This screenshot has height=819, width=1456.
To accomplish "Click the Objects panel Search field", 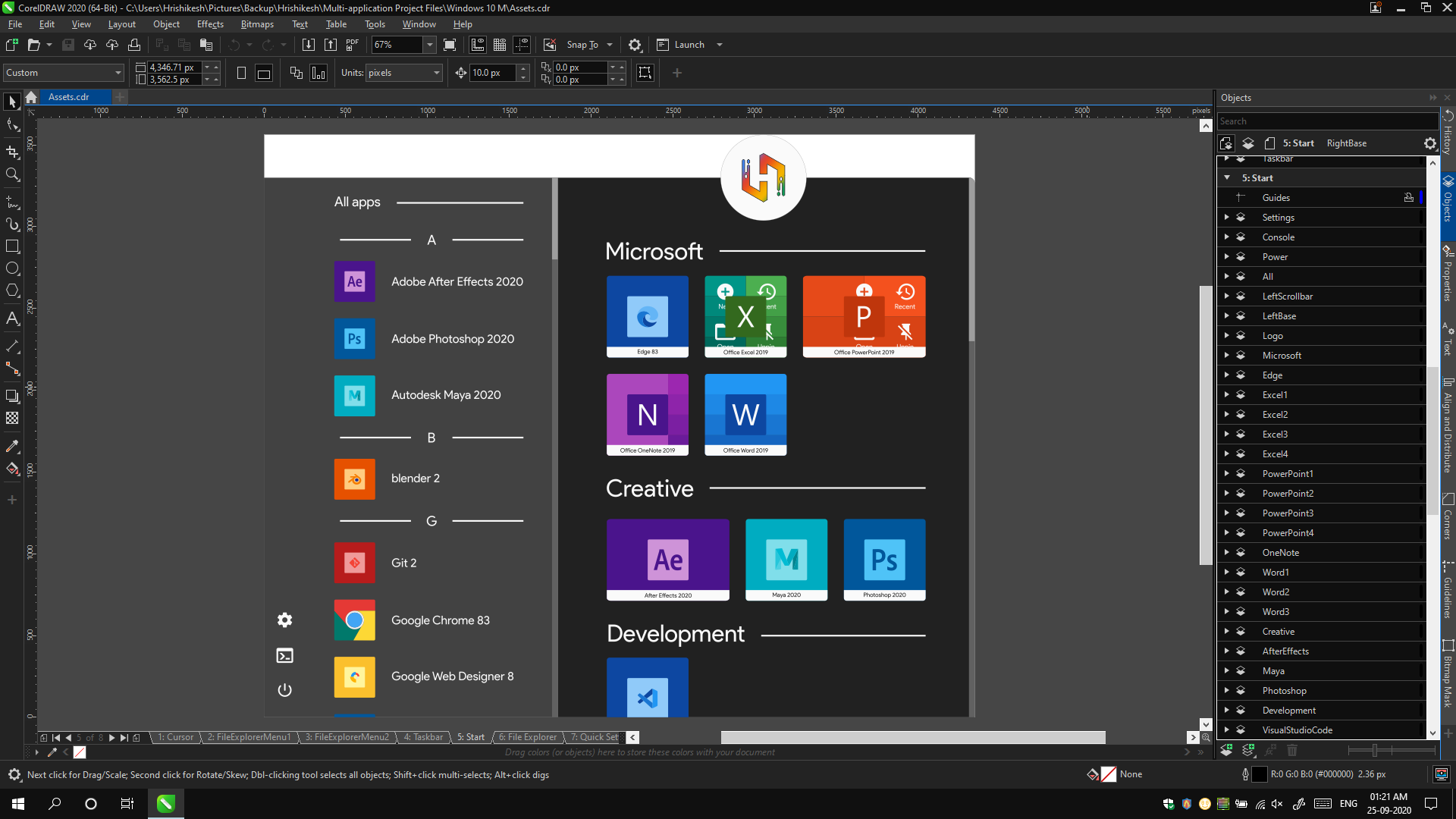I will pos(1327,121).
